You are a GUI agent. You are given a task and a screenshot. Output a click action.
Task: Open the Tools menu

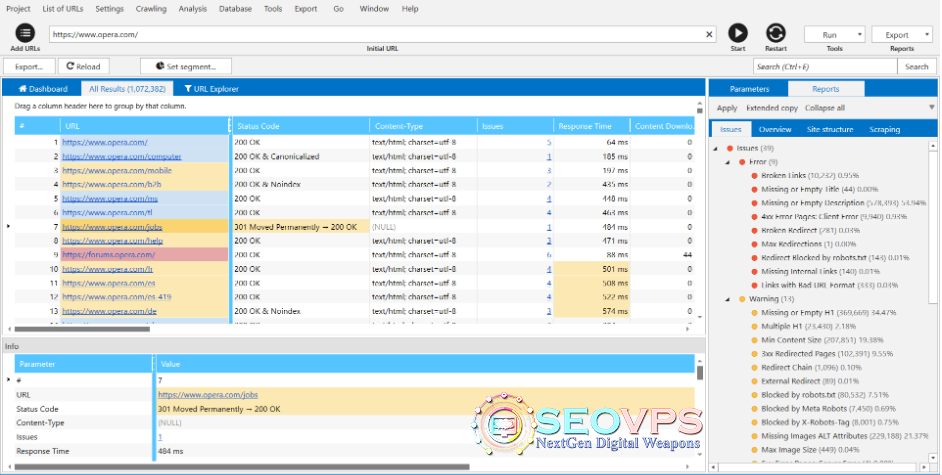273,9
